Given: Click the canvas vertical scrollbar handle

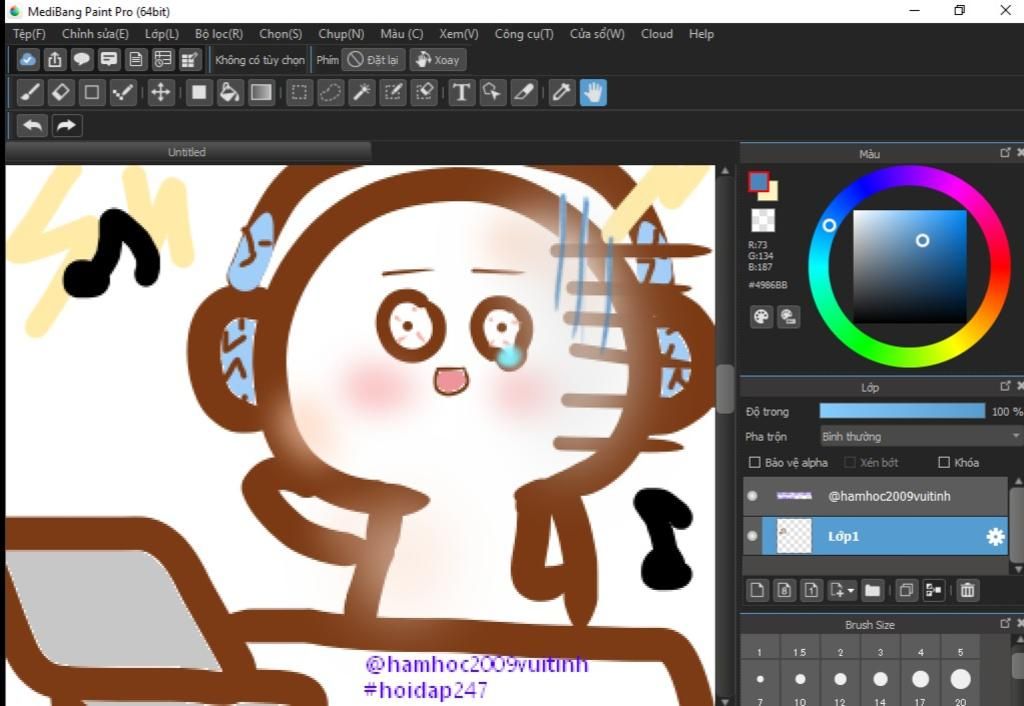Looking at the screenshot, I should pyautogui.click(x=725, y=388).
